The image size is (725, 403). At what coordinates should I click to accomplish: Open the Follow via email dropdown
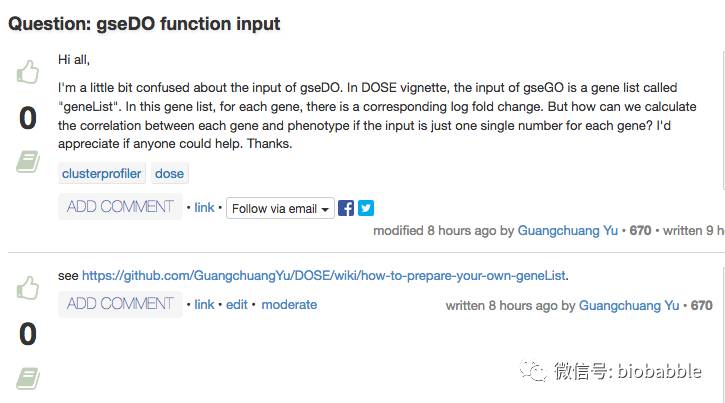[x=280, y=208]
